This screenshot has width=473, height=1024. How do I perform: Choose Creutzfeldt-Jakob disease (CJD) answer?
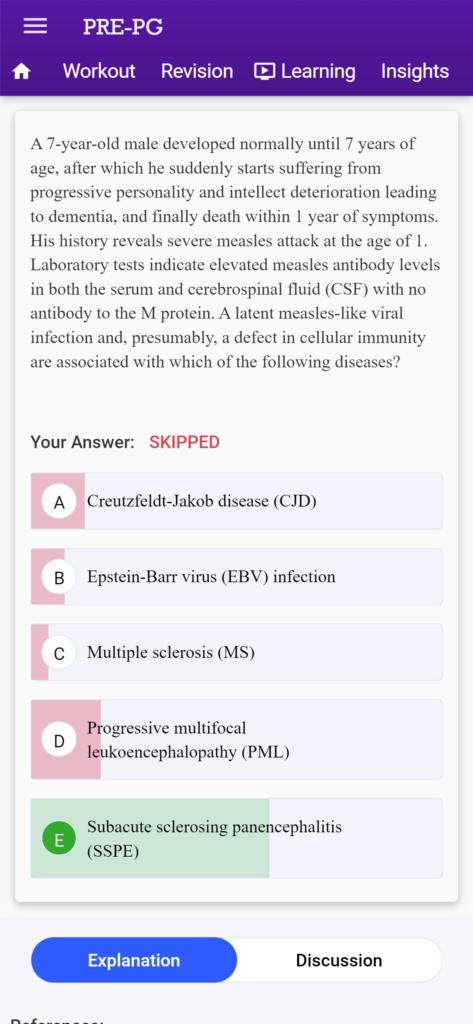236,501
